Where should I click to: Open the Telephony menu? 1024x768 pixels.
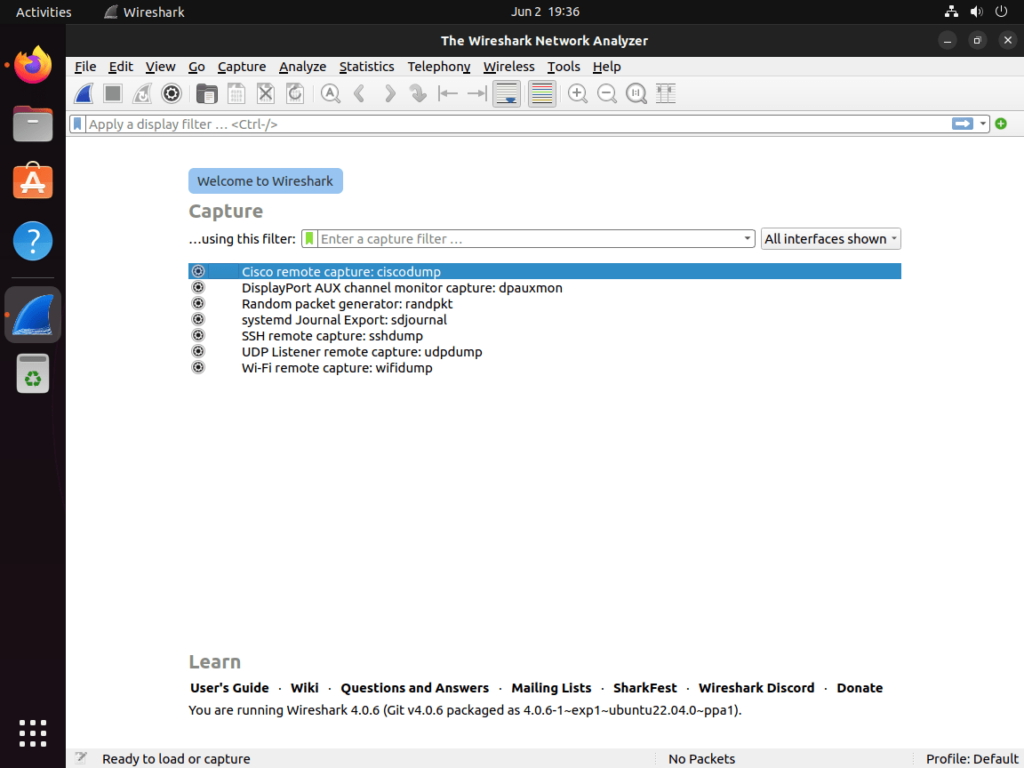439,67
